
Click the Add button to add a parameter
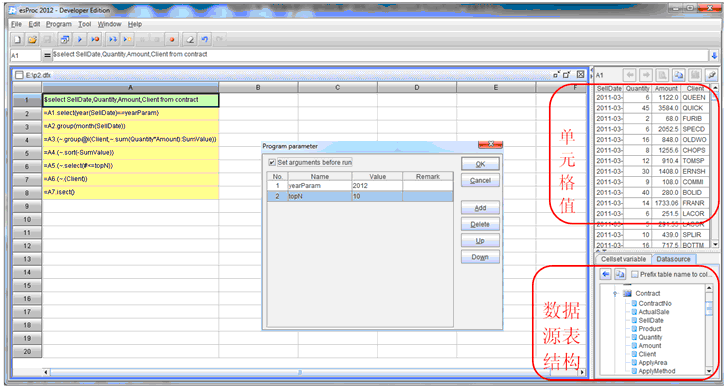pyautogui.click(x=480, y=208)
